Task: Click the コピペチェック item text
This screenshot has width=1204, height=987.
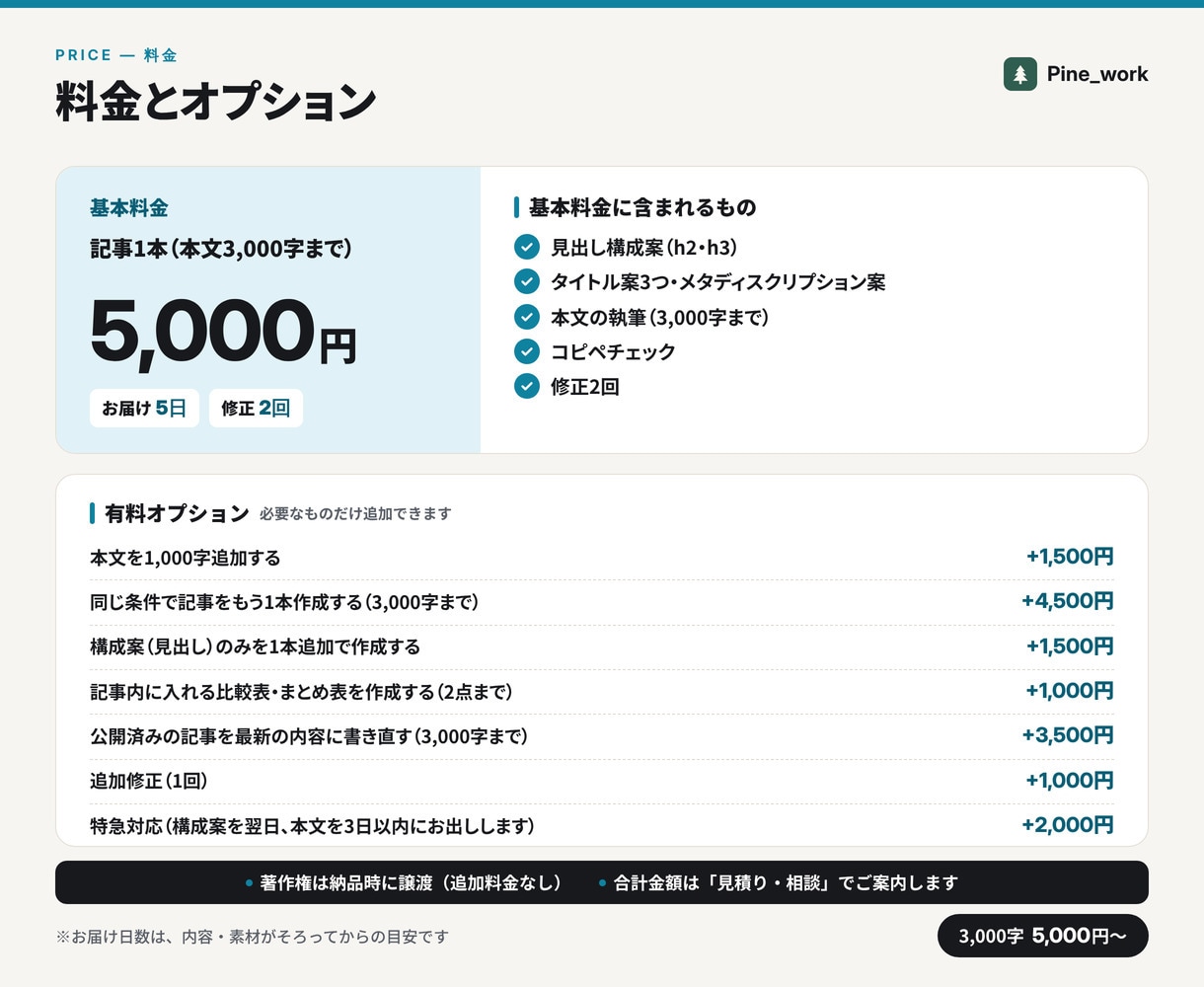Action: (613, 351)
